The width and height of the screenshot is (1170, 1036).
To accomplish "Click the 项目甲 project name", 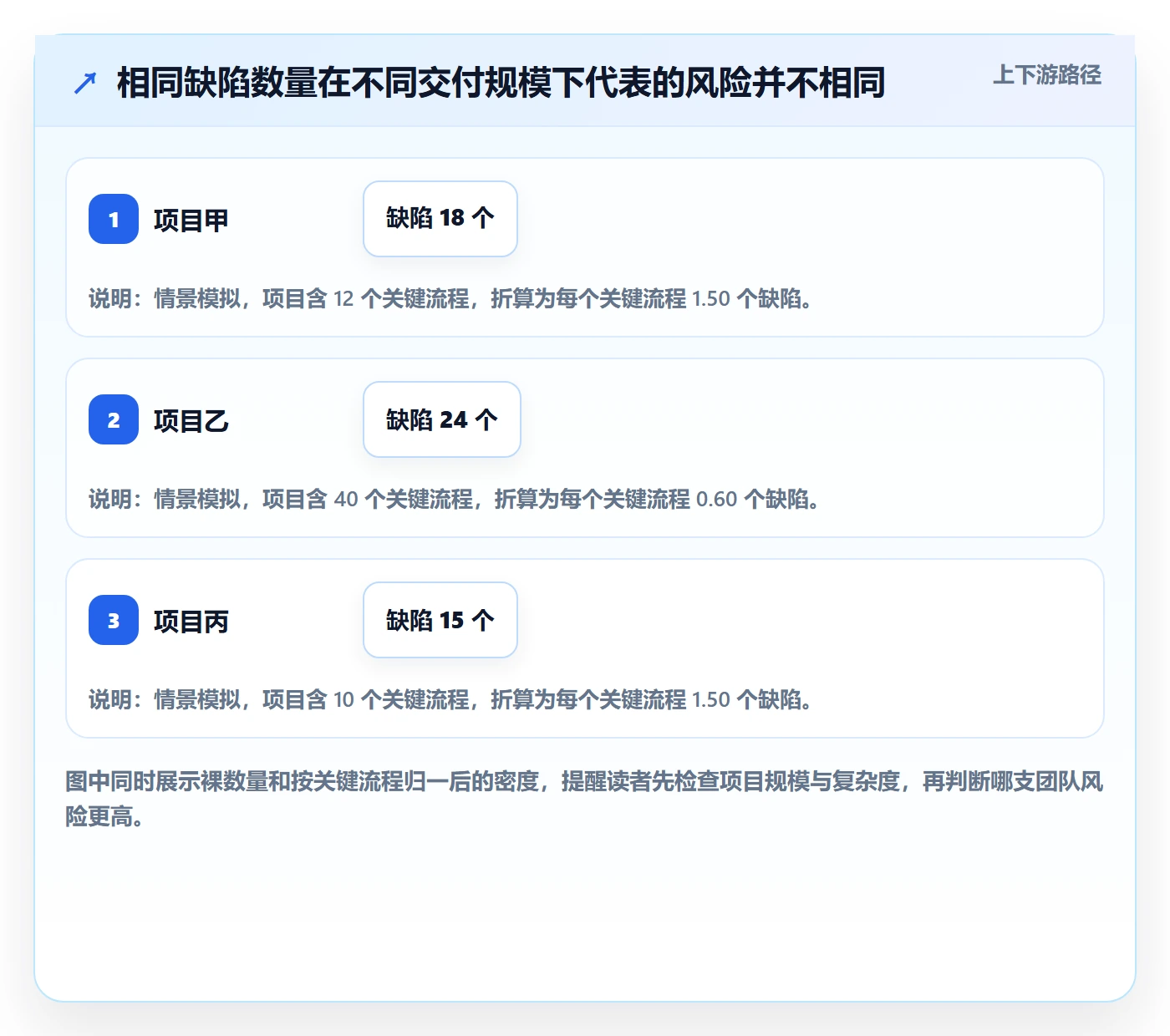I will coord(191,221).
